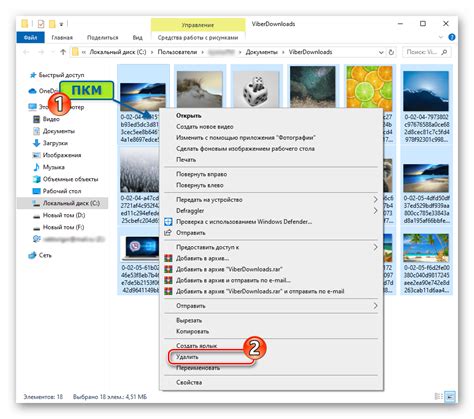Switch to the Вид ribbon tab
Viewport: 474px width, 419px height.
(x=137, y=37)
